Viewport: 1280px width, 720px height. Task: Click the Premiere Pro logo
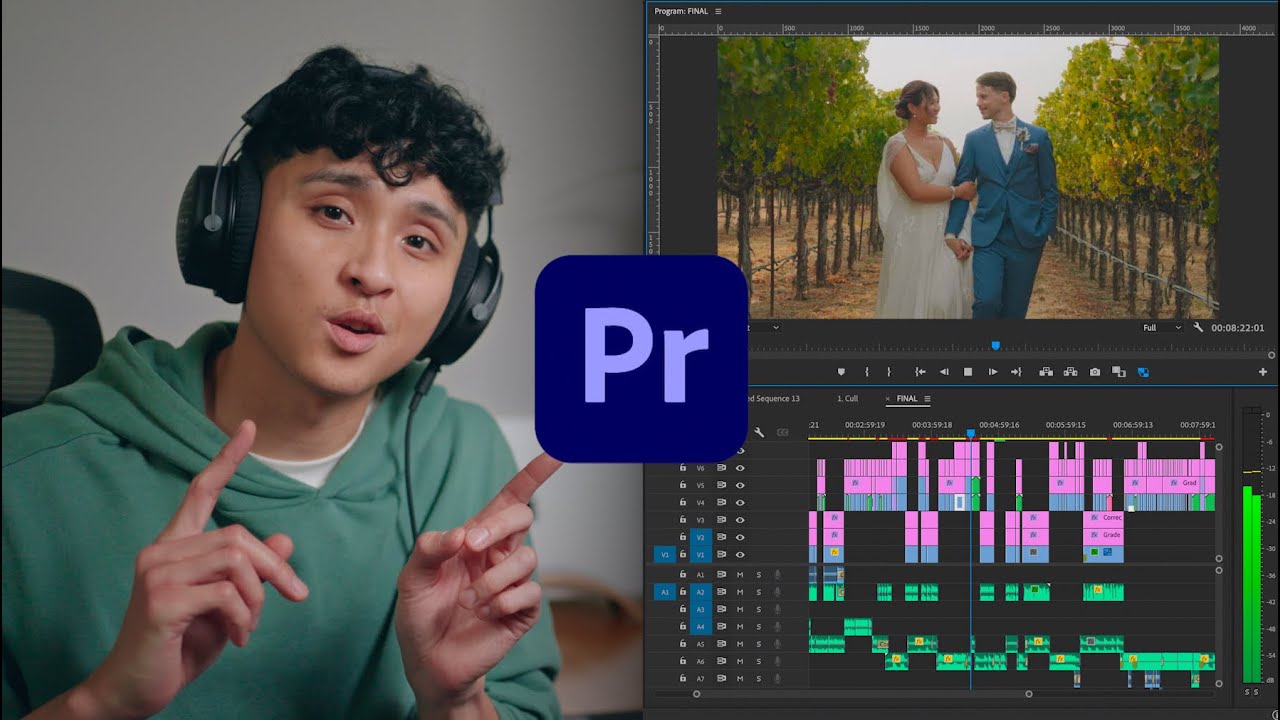[x=641, y=357]
